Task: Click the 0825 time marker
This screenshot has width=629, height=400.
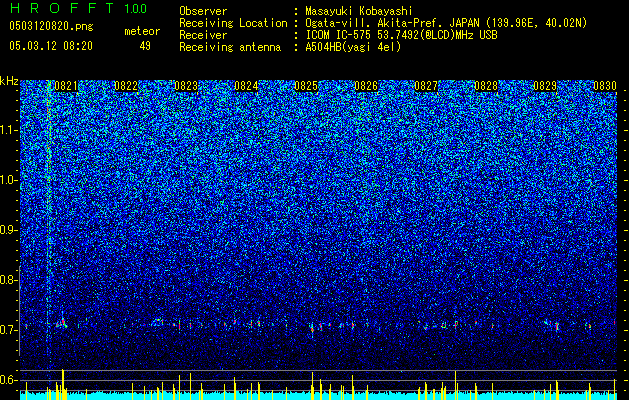Action: click(x=306, y=86)
